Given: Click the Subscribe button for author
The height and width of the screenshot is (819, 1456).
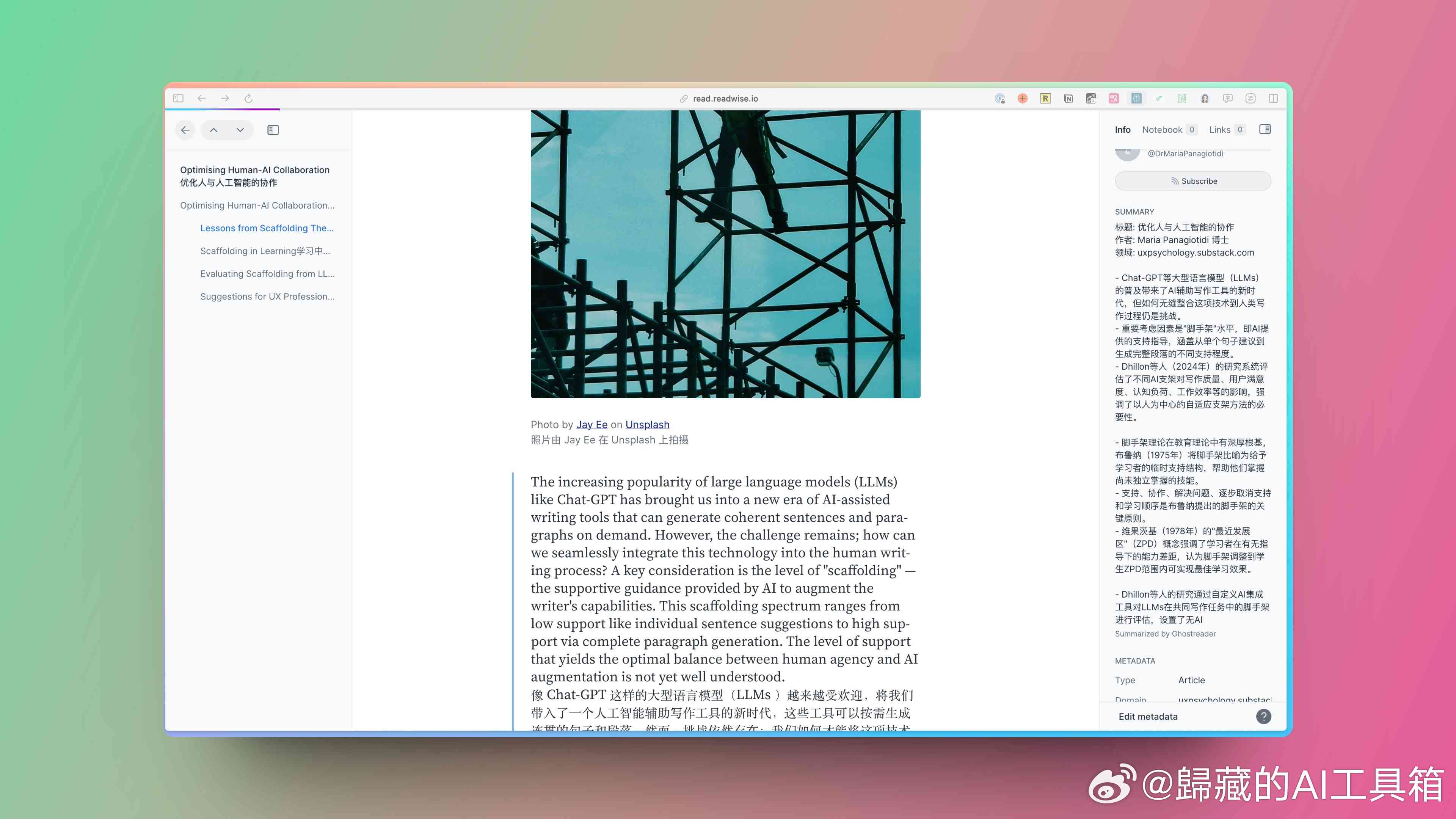Looking at the screenshot, I should [1192, 180].
